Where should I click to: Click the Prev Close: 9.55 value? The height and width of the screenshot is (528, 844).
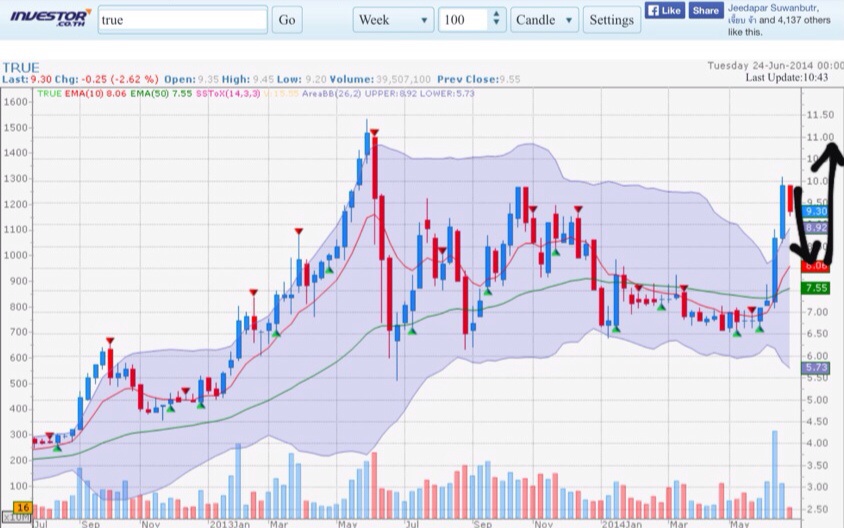click(x=479, y=79)
